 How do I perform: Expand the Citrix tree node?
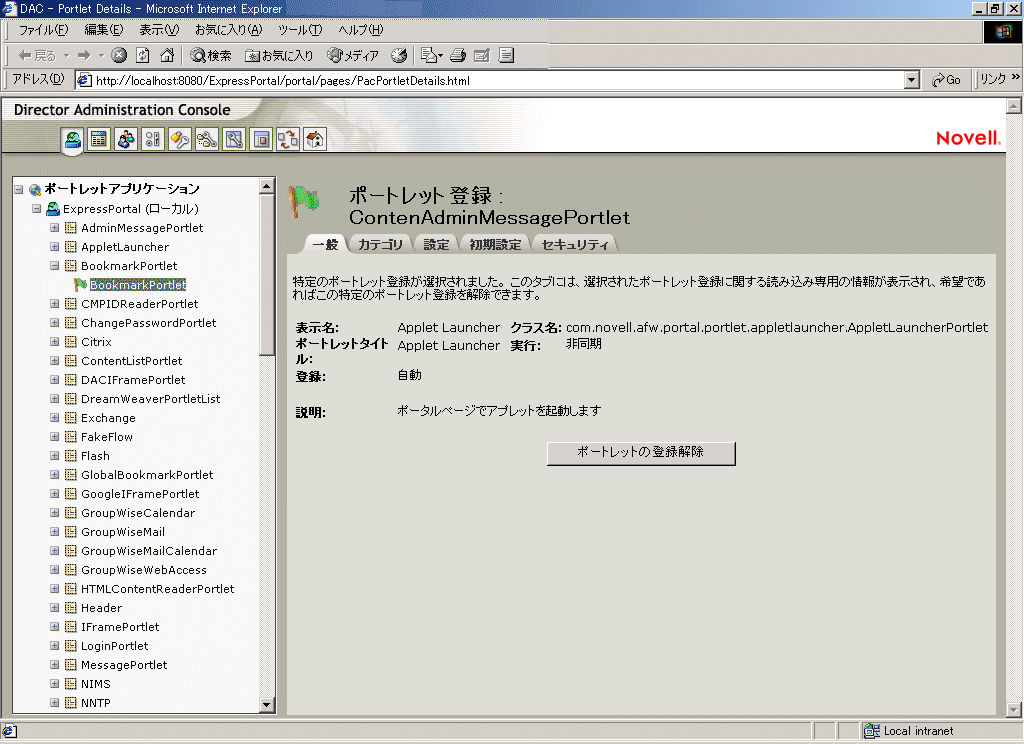click(x=55, y=341)
